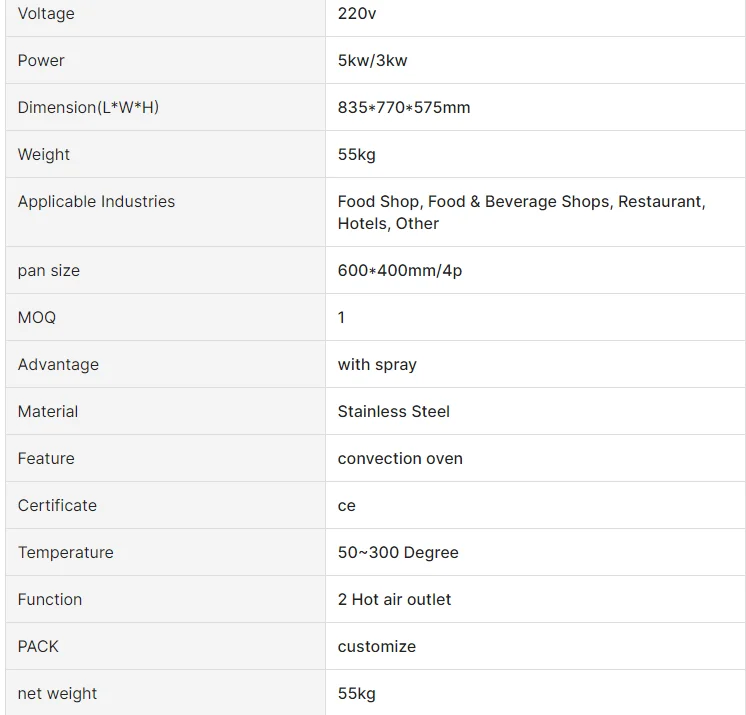Select the customize PACK value

(x=377, y=647)
